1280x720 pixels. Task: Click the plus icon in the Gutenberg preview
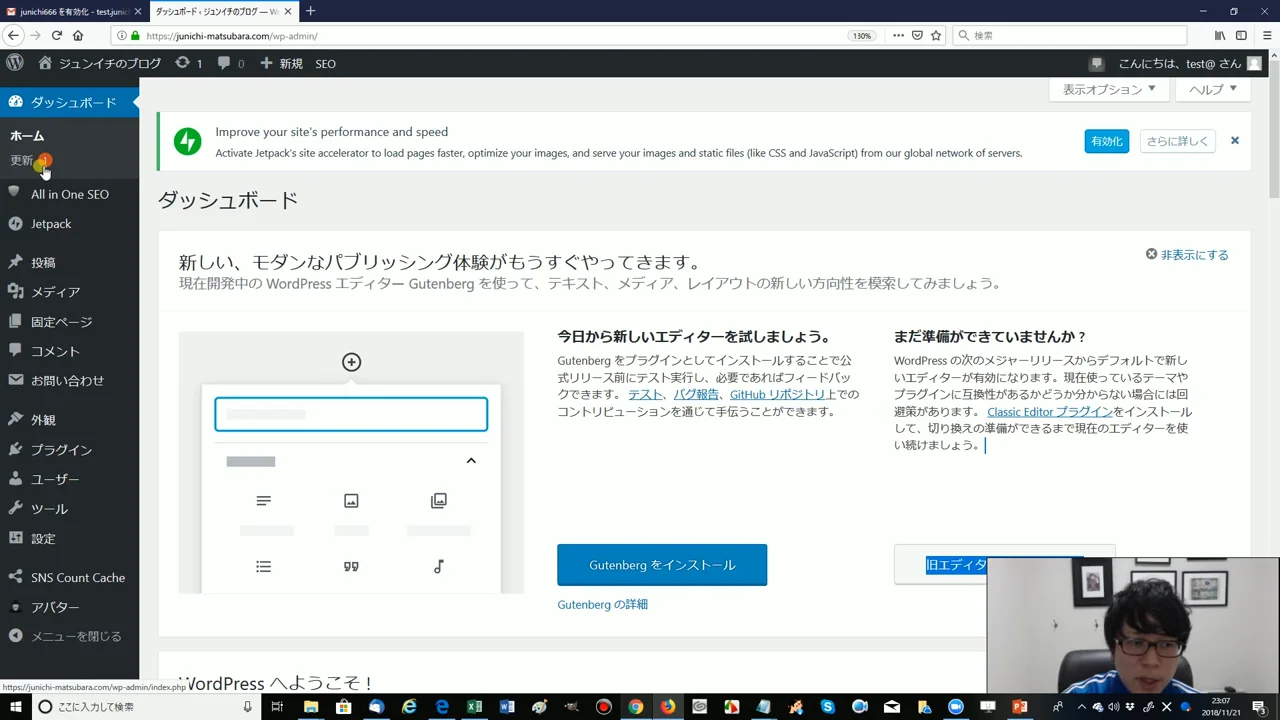351,362
